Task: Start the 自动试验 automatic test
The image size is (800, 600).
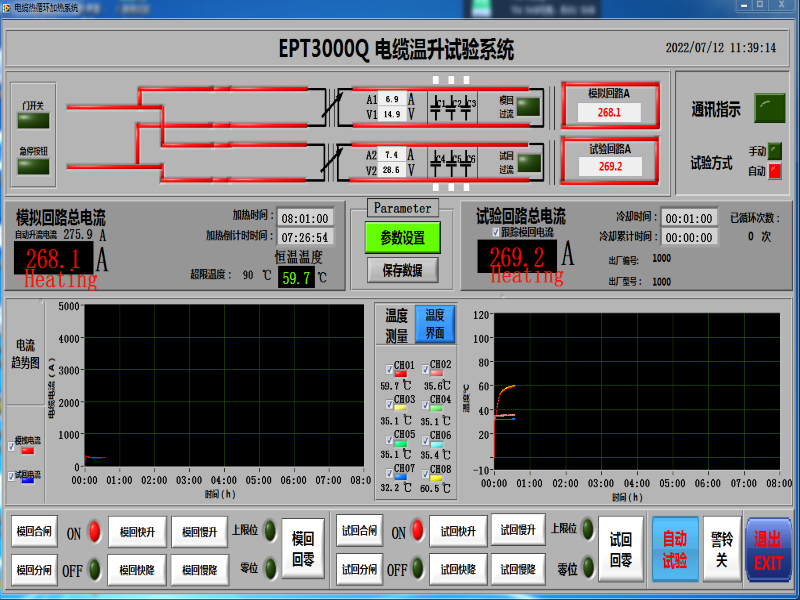Action: (675, 549)
